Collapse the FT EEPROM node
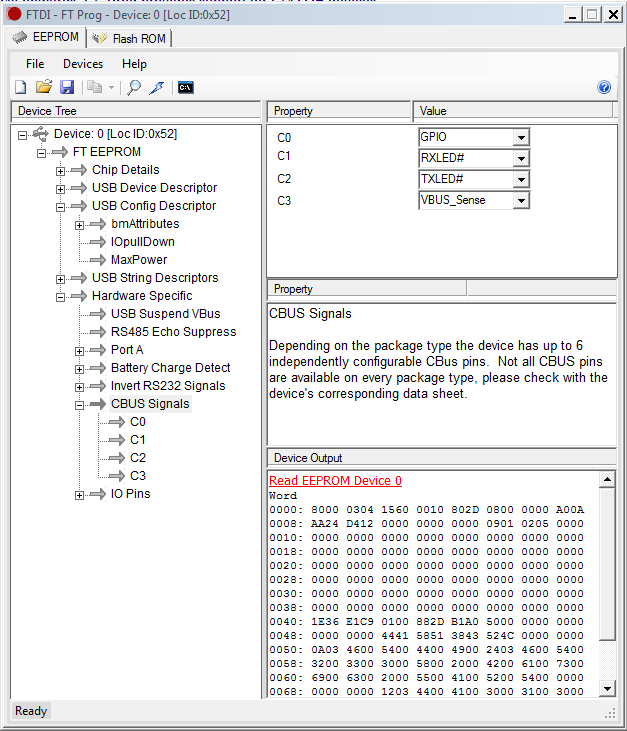This screenshot has width=627, height=731. (41, 153)
